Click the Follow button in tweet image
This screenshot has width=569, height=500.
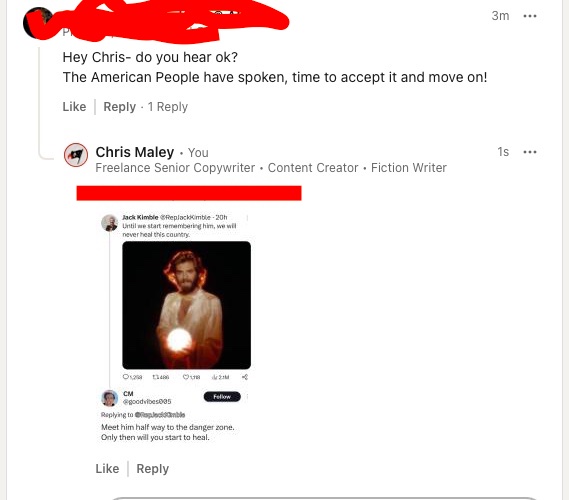(222, 397)
